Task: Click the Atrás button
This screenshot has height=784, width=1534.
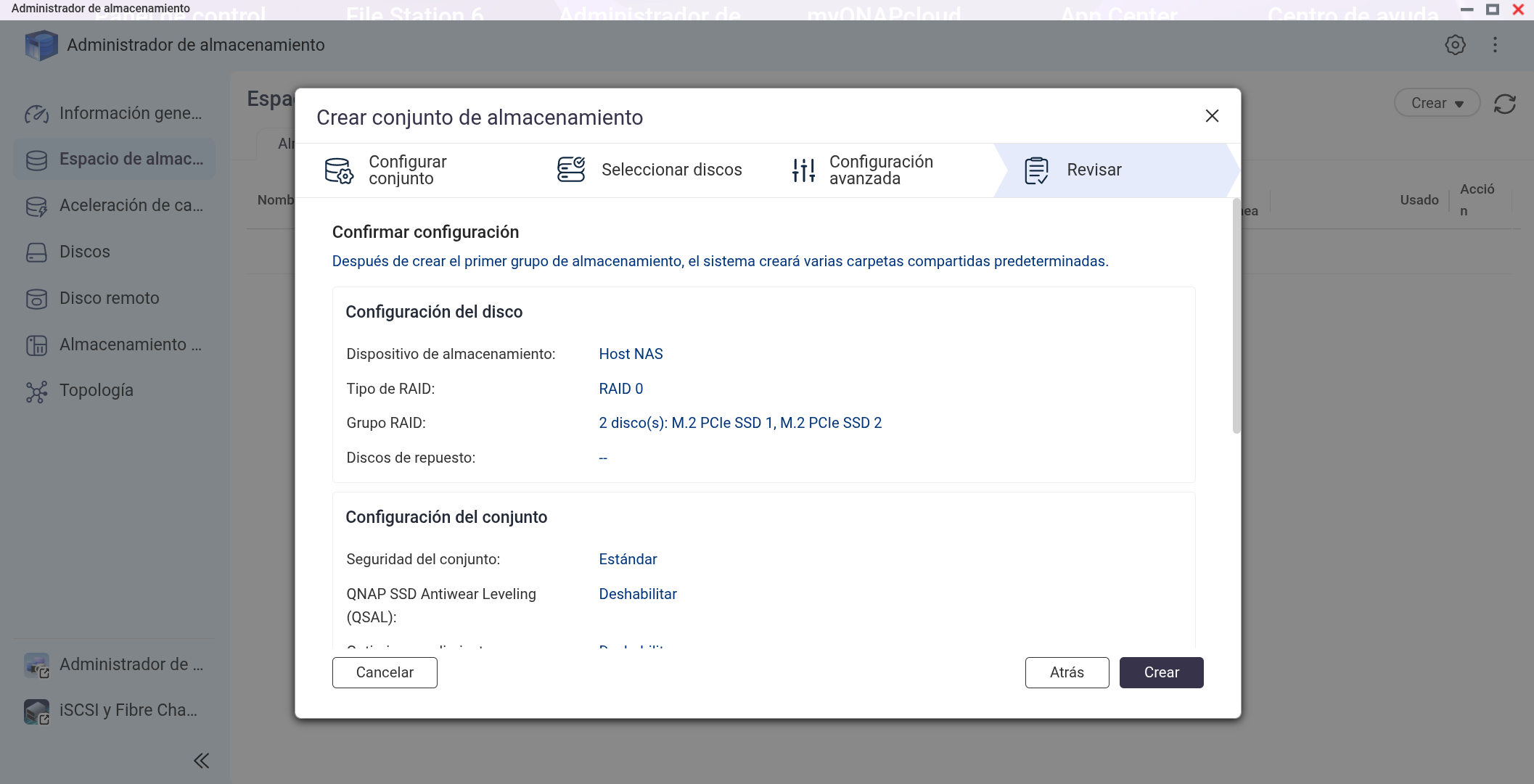Action: click(x=1067, y=672)
